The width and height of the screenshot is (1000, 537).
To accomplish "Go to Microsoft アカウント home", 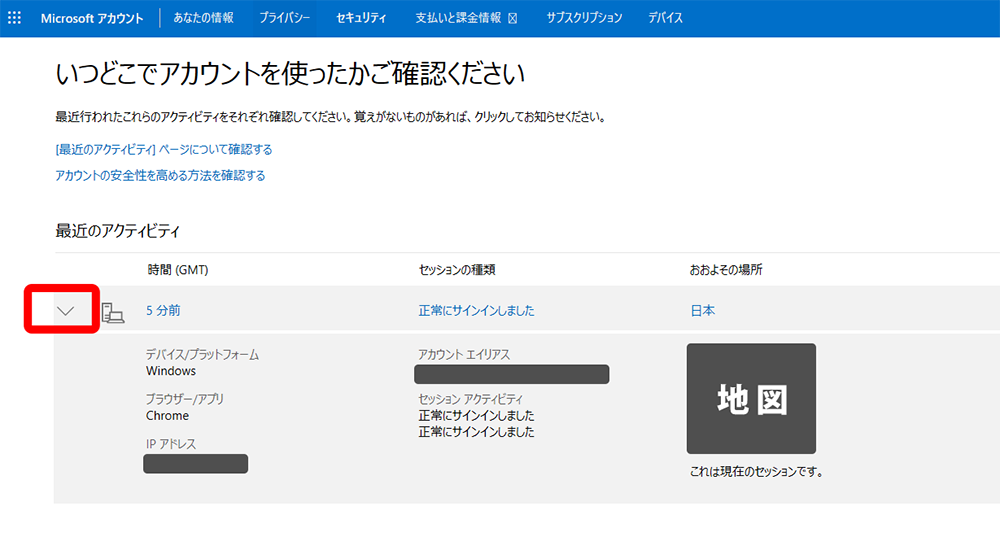I will 92,18.
